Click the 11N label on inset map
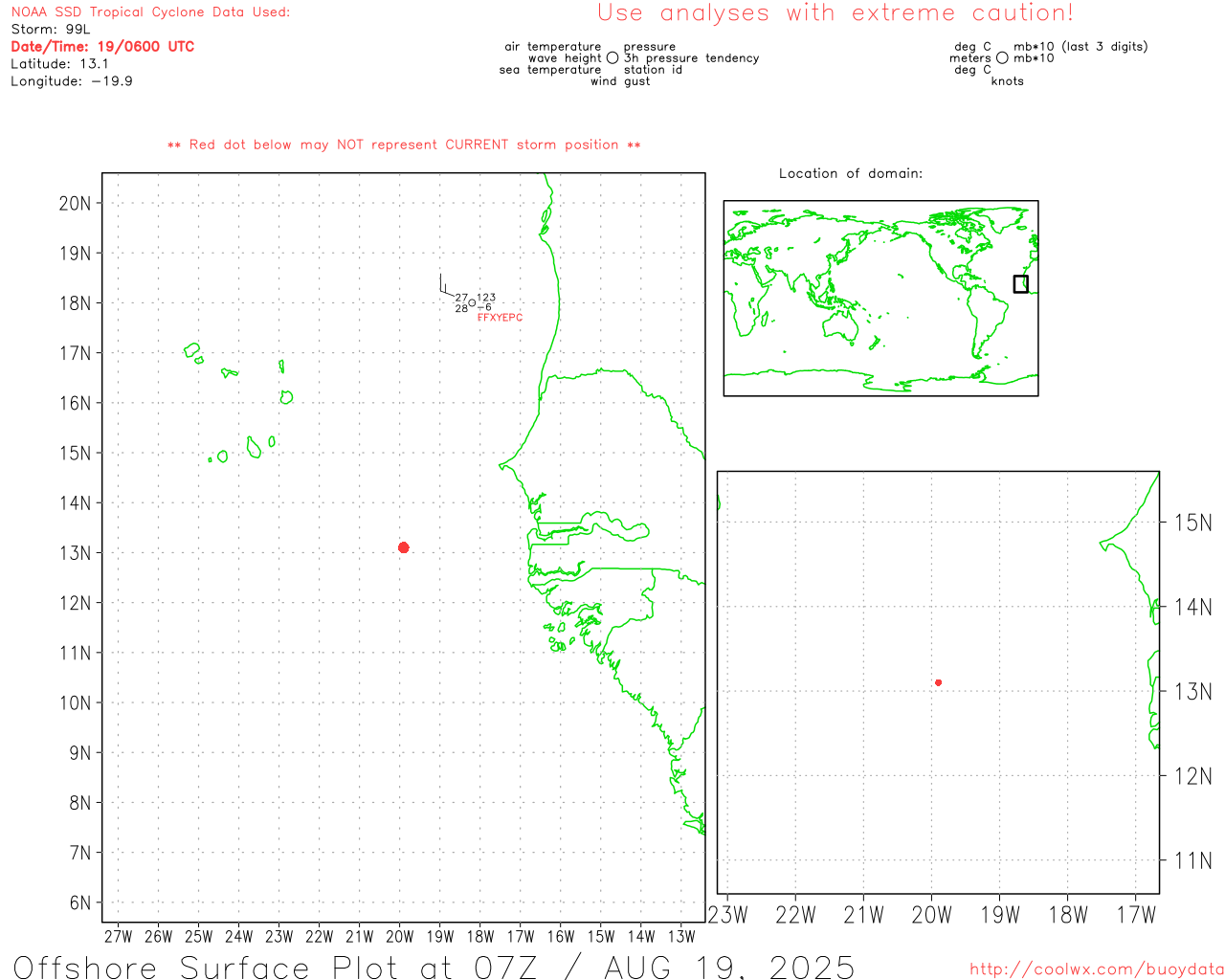 pos(1192,860)
